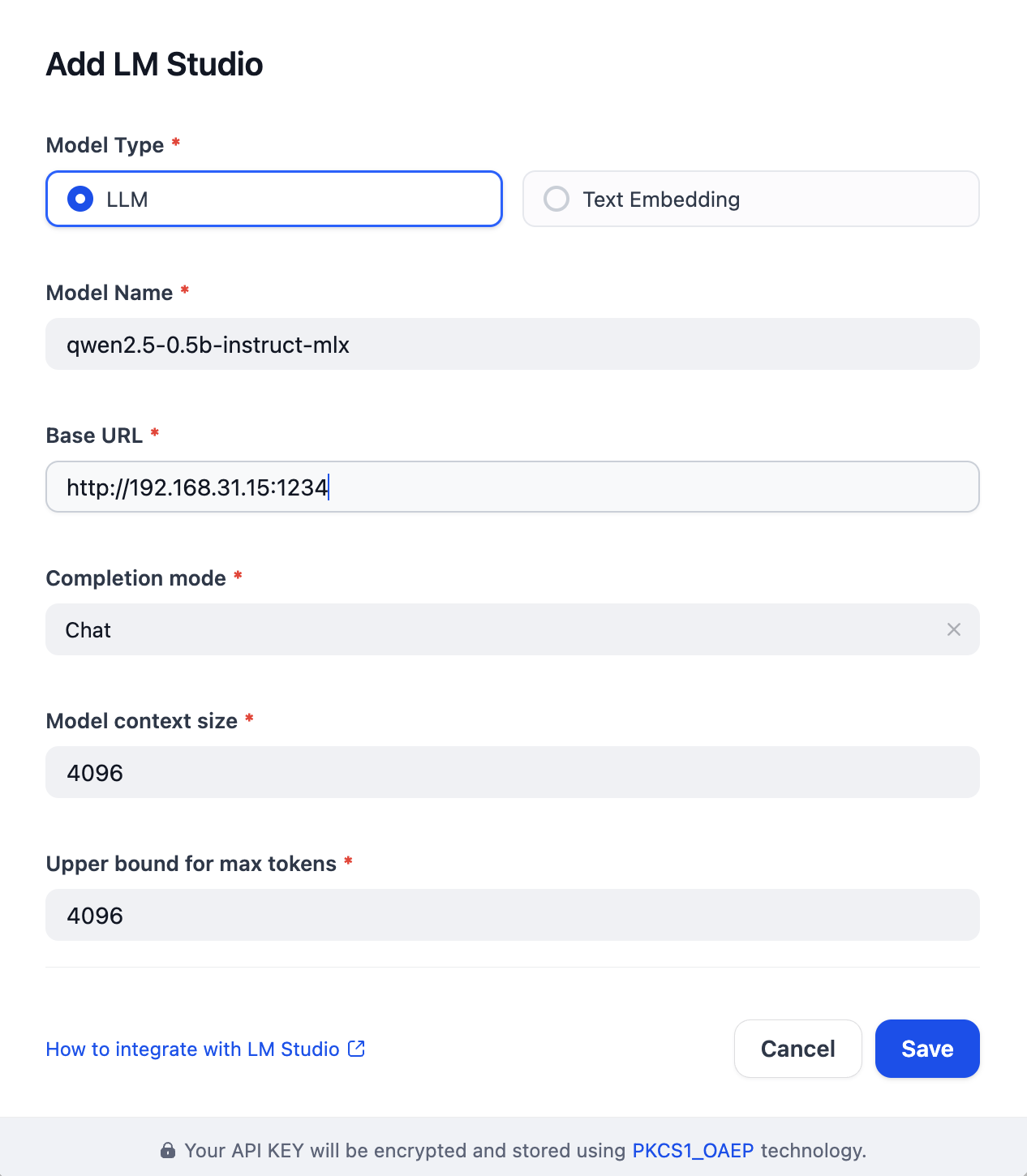Click the Model context size label
This screenshot has width=1027, height=1176.
pyautogui.click(x=142, y=721)
